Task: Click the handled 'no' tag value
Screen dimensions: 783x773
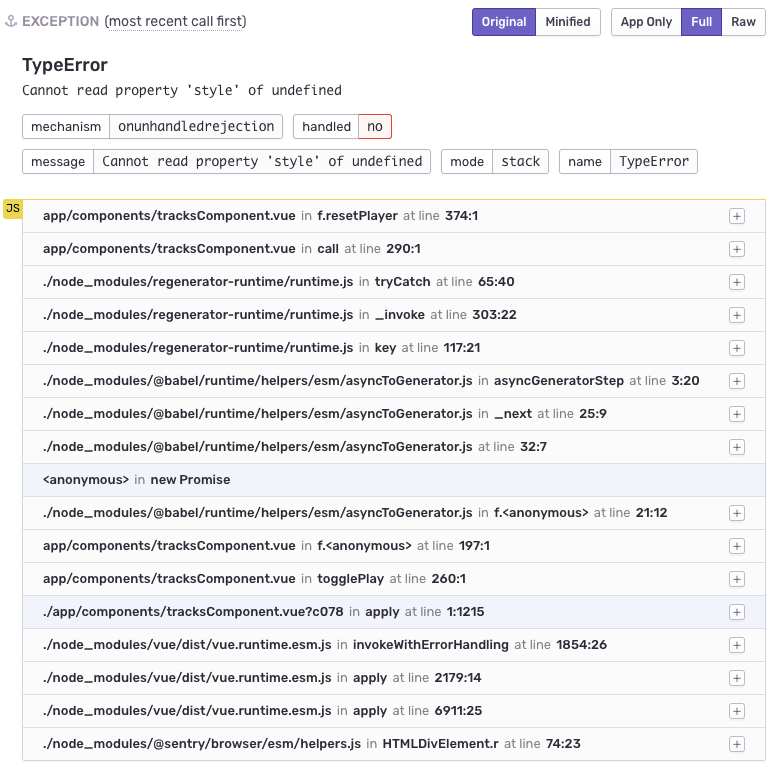Action: (375, 127)
